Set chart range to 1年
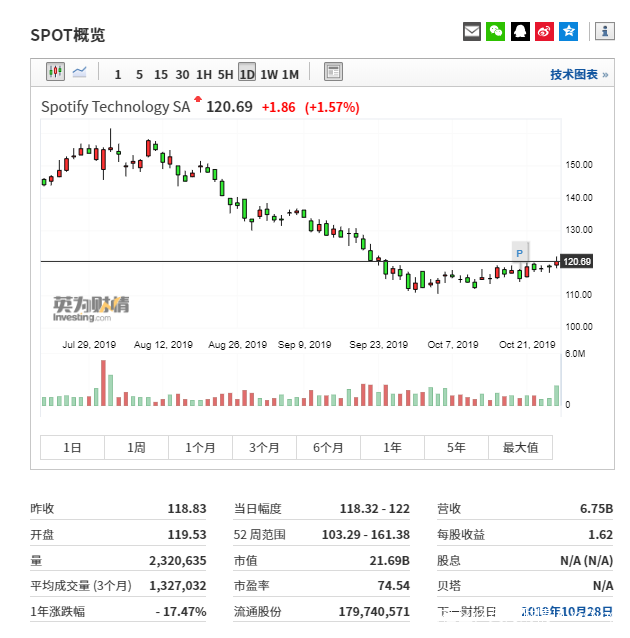Image resolution: width=630 pixels, height=638 pixels. pos(392,448)
